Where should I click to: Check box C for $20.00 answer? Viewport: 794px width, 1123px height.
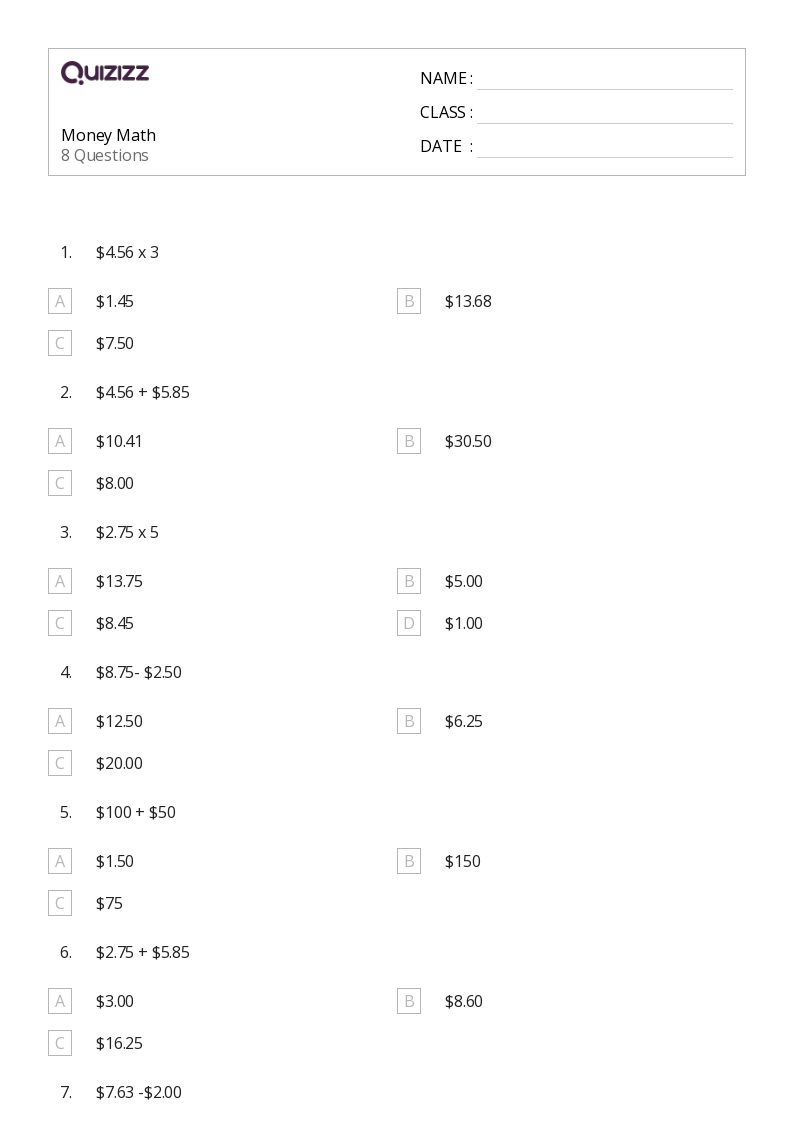pyautogui.click(x=60, y=763)
